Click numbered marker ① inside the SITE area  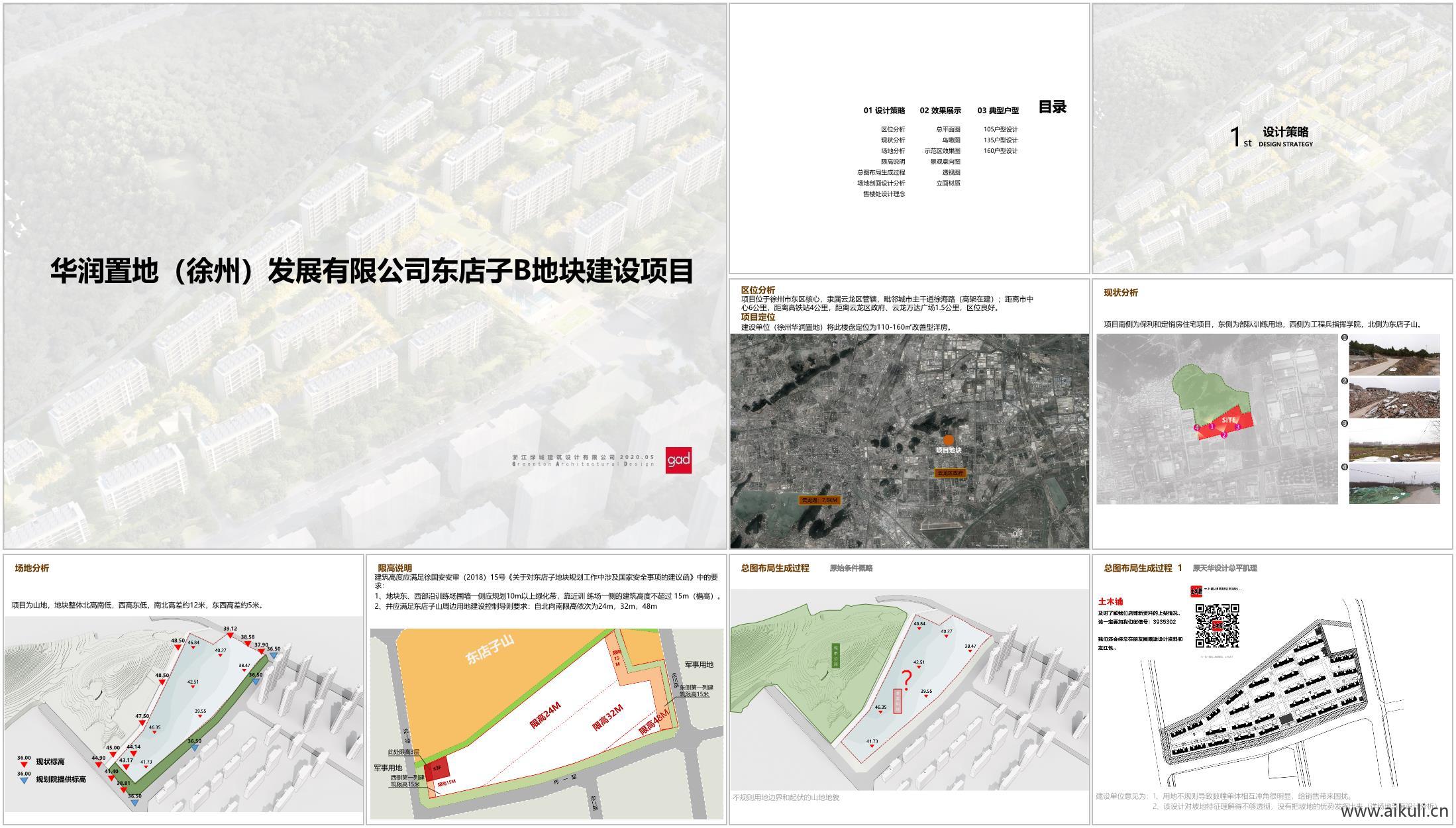pyautogui.click(x=1212, y=427)
